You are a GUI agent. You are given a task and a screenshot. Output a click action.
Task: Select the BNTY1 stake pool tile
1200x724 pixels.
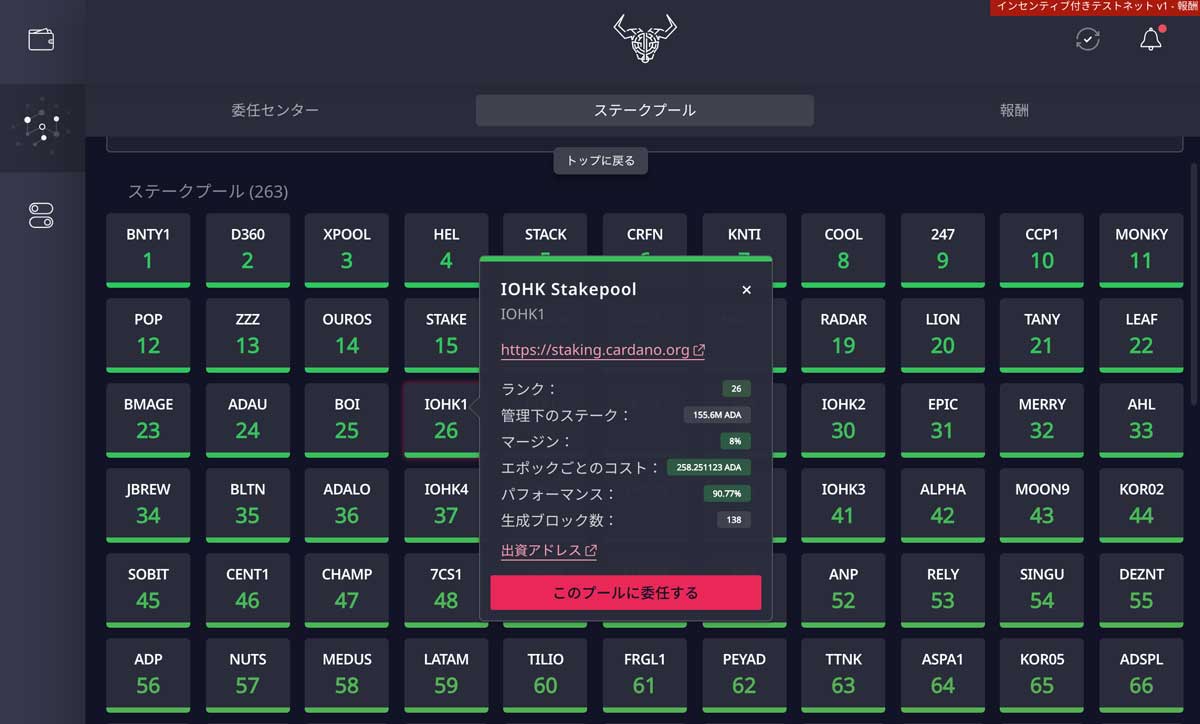point(148,250)
